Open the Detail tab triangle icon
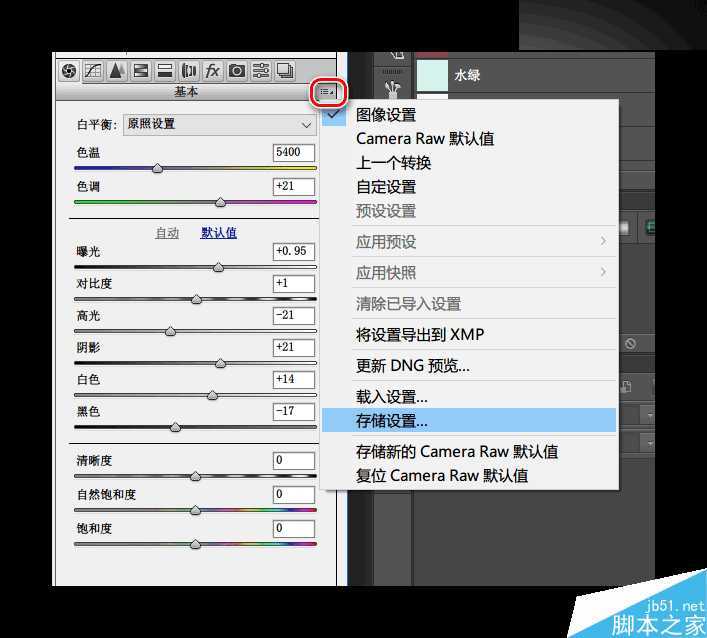Screen dimensions: 707x638 [117, 71]
